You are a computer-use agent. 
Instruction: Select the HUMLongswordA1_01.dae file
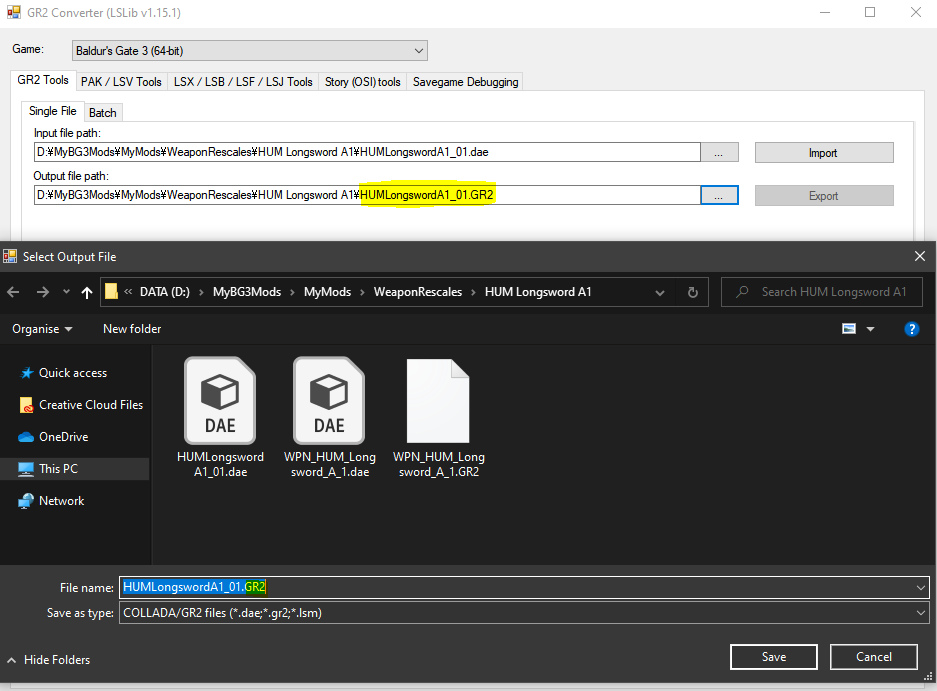tap(221, 418)
